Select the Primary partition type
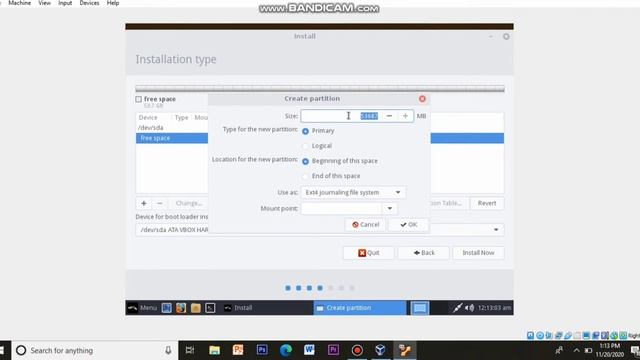This screenshot has height=360, width=640. tap(305, 131)
